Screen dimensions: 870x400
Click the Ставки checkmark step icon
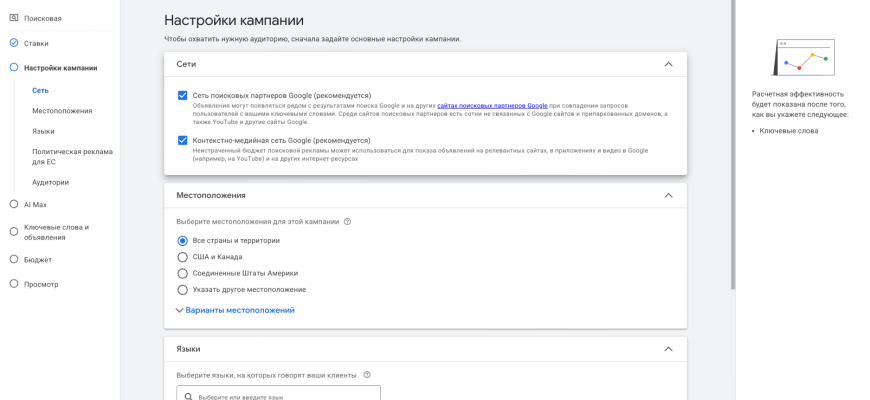tap(14, 43)
